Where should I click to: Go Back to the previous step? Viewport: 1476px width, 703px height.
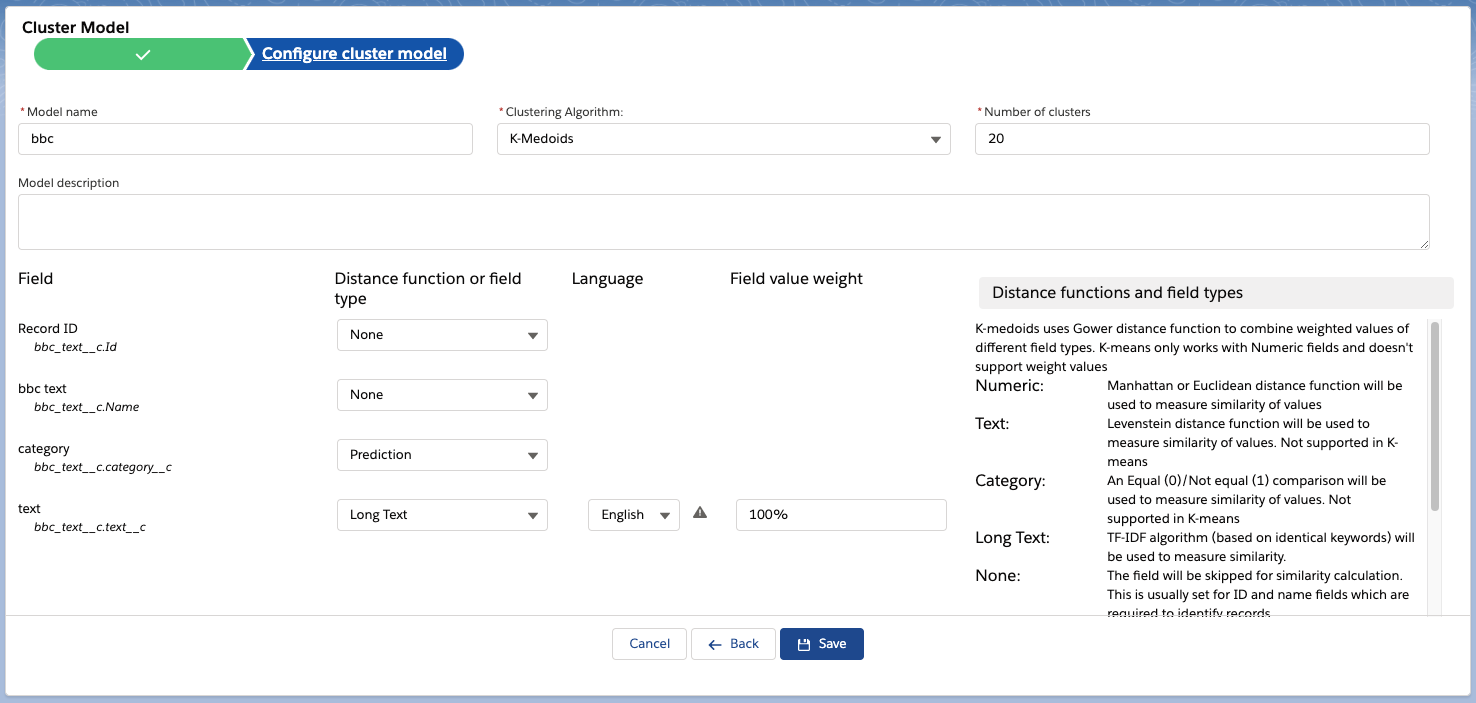[x=733, y=644]
